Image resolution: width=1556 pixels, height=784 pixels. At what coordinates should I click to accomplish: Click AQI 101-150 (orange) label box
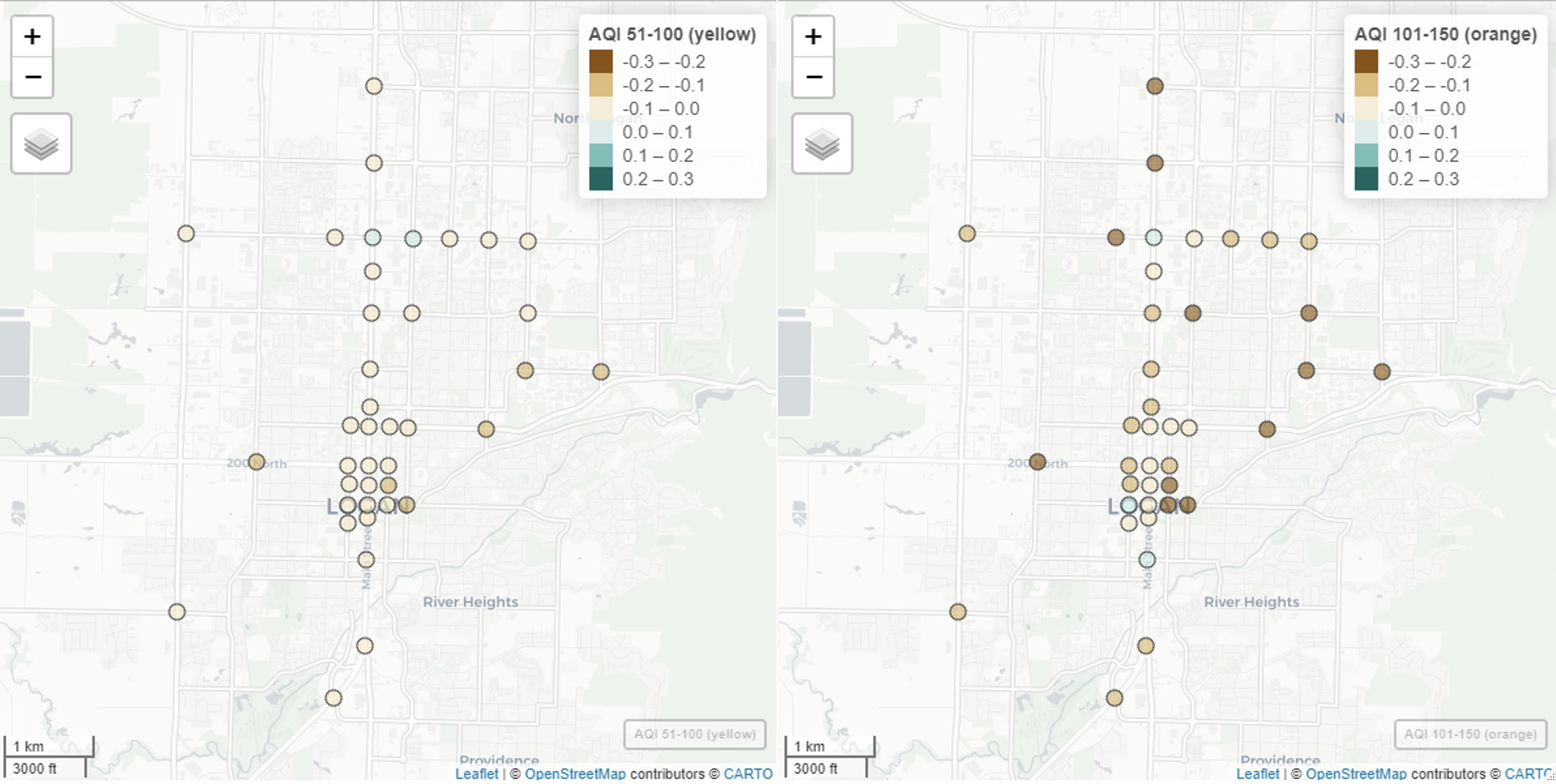[1470, 734]
